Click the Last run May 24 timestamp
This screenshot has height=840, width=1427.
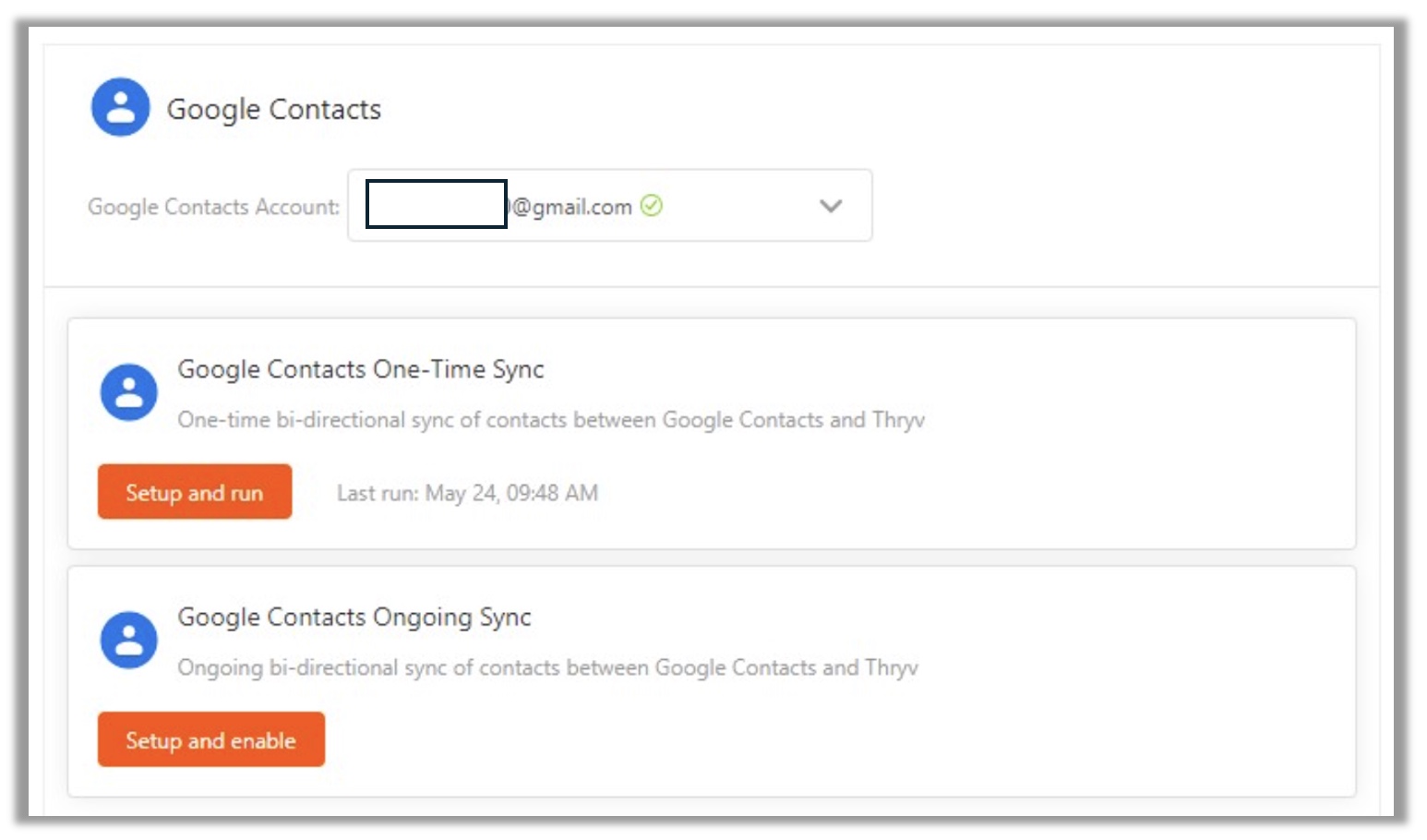click(x=467, y=493)
